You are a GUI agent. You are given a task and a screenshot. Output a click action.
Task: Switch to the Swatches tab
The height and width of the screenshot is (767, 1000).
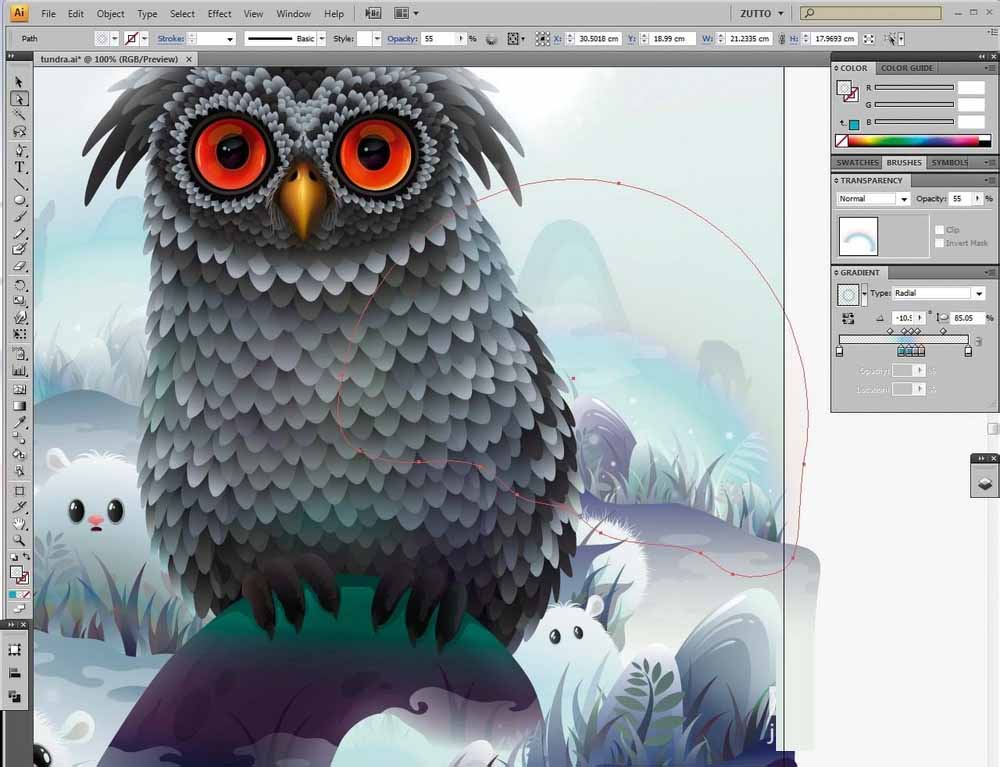coord(857,163)
